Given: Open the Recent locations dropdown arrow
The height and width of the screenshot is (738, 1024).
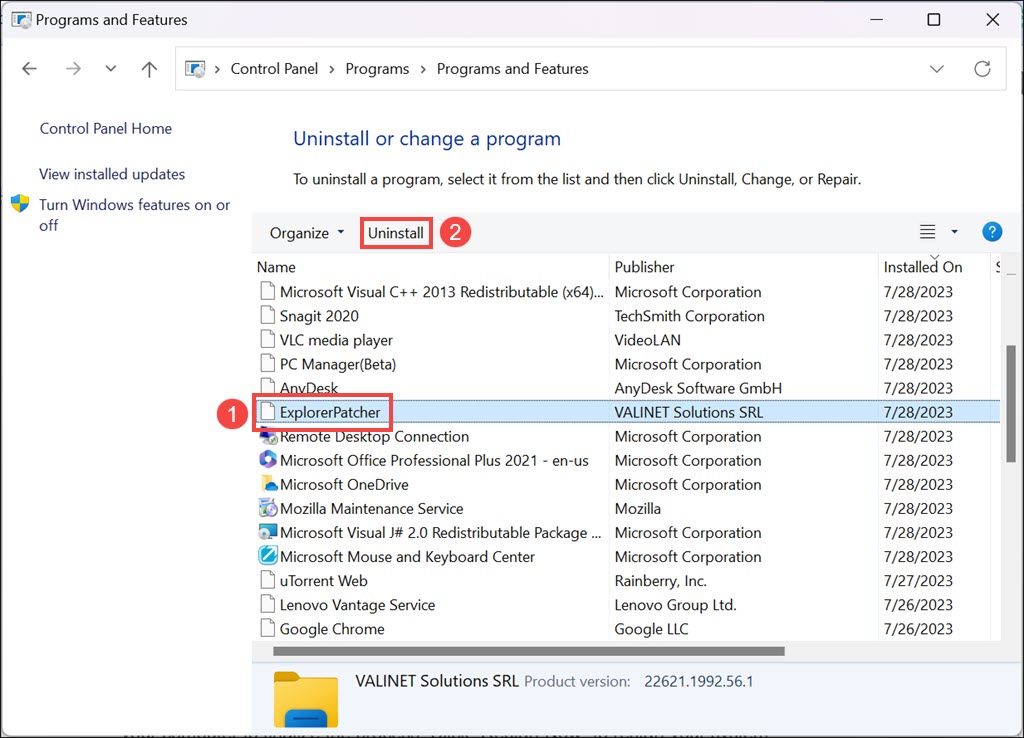Looking at the screenshot, I should pos(111,69).
